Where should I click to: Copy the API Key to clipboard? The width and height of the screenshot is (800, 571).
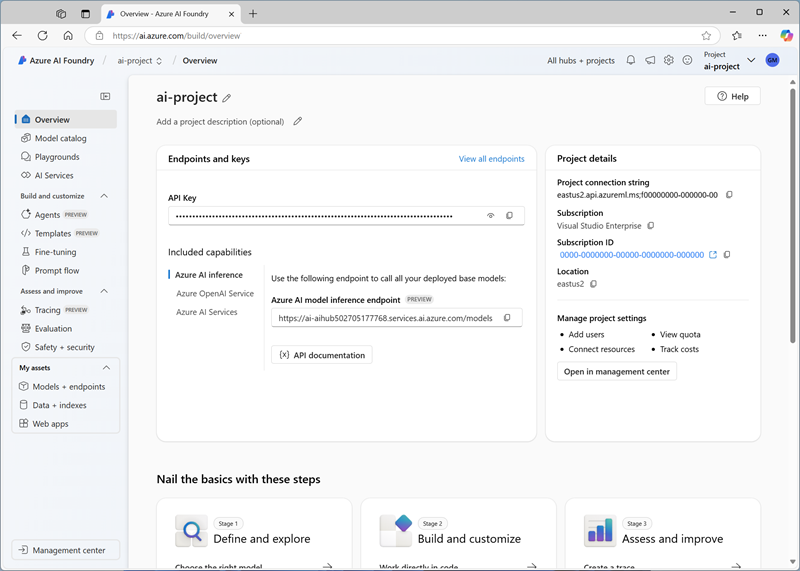click(x=509, y=216)
